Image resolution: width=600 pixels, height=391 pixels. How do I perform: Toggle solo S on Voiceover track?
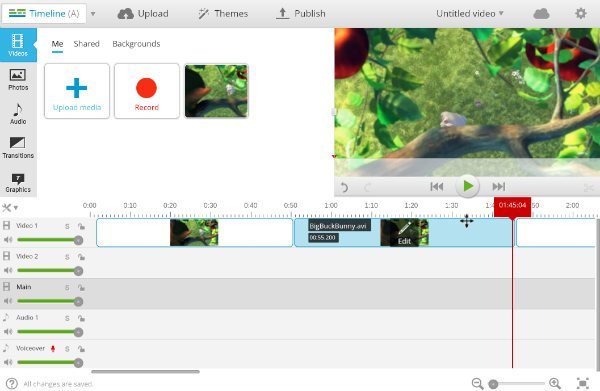[67, 349]
